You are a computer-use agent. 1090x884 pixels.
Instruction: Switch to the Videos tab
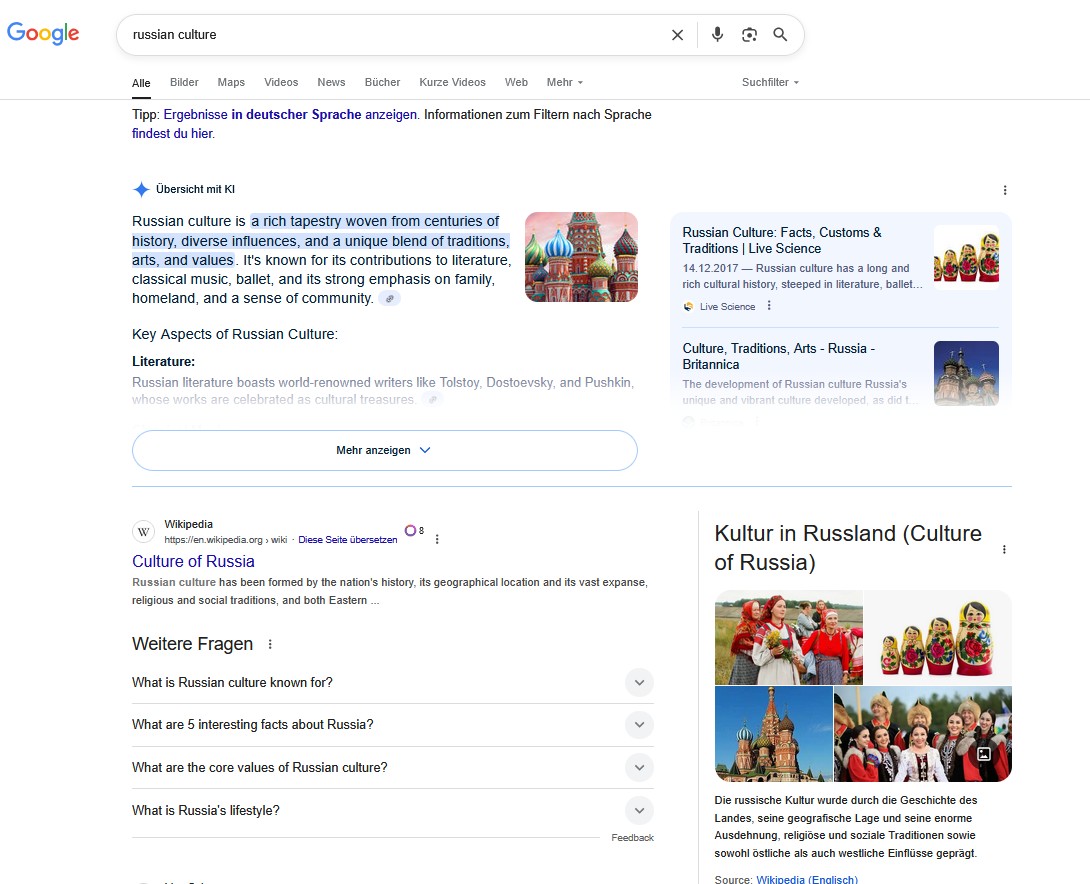281,82
